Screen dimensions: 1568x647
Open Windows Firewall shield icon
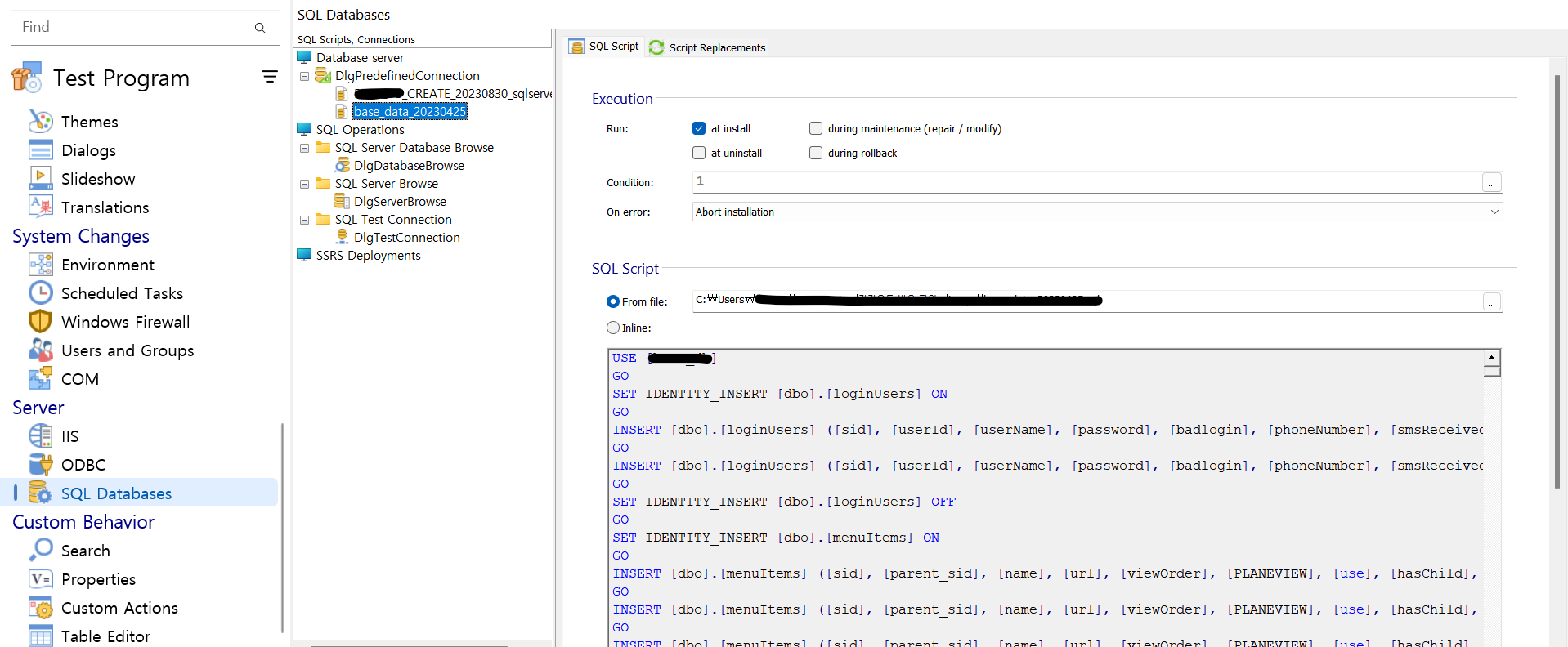pyautogui.click(x=40, y=321)
